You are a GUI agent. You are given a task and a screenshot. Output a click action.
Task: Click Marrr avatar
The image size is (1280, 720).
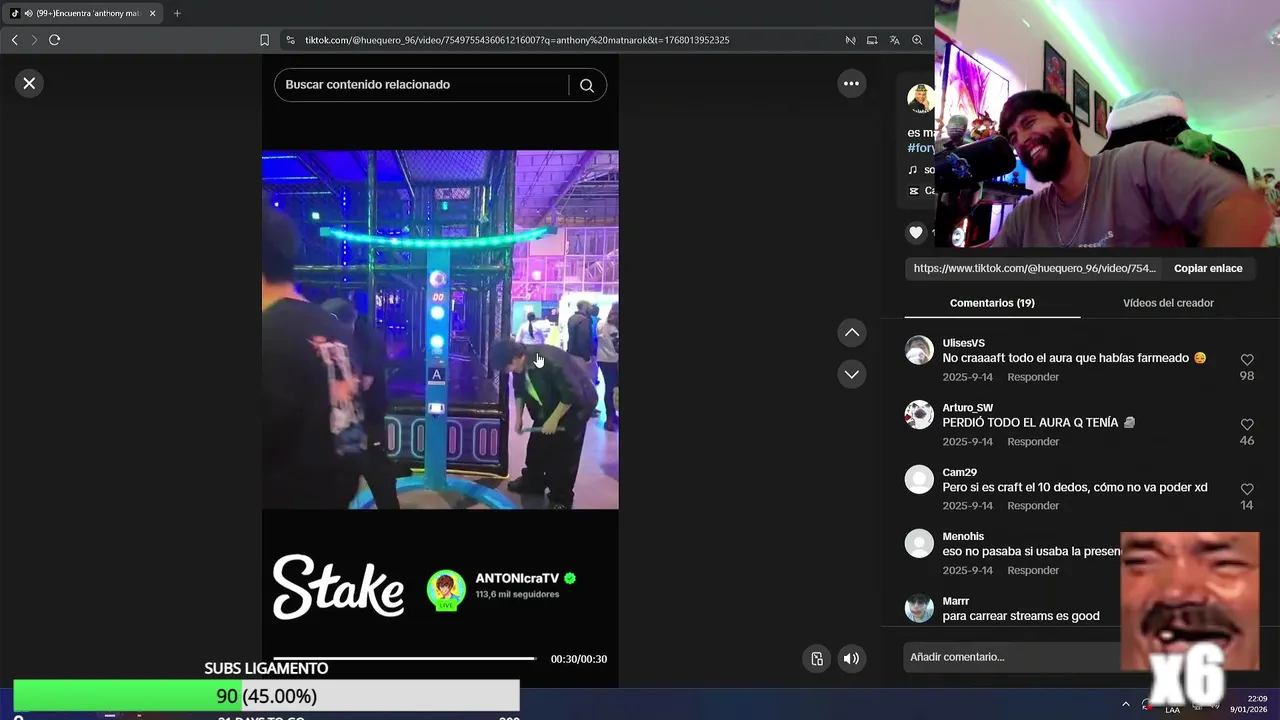click(919, 608)
